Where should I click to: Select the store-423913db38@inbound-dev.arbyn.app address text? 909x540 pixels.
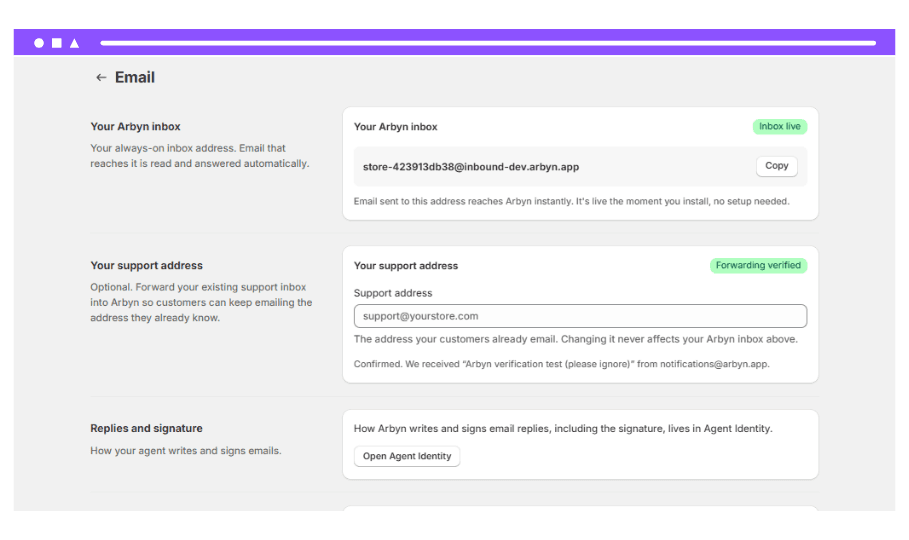pyautogui.click(x=471, y=167)
